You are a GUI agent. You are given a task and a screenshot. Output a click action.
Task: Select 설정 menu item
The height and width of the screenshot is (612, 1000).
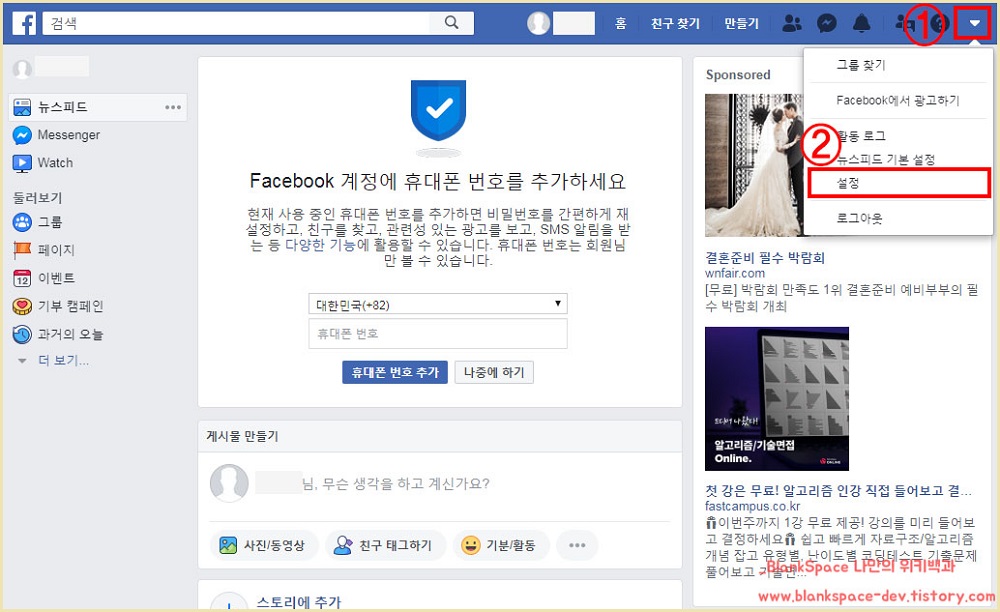tap(898, 183)
